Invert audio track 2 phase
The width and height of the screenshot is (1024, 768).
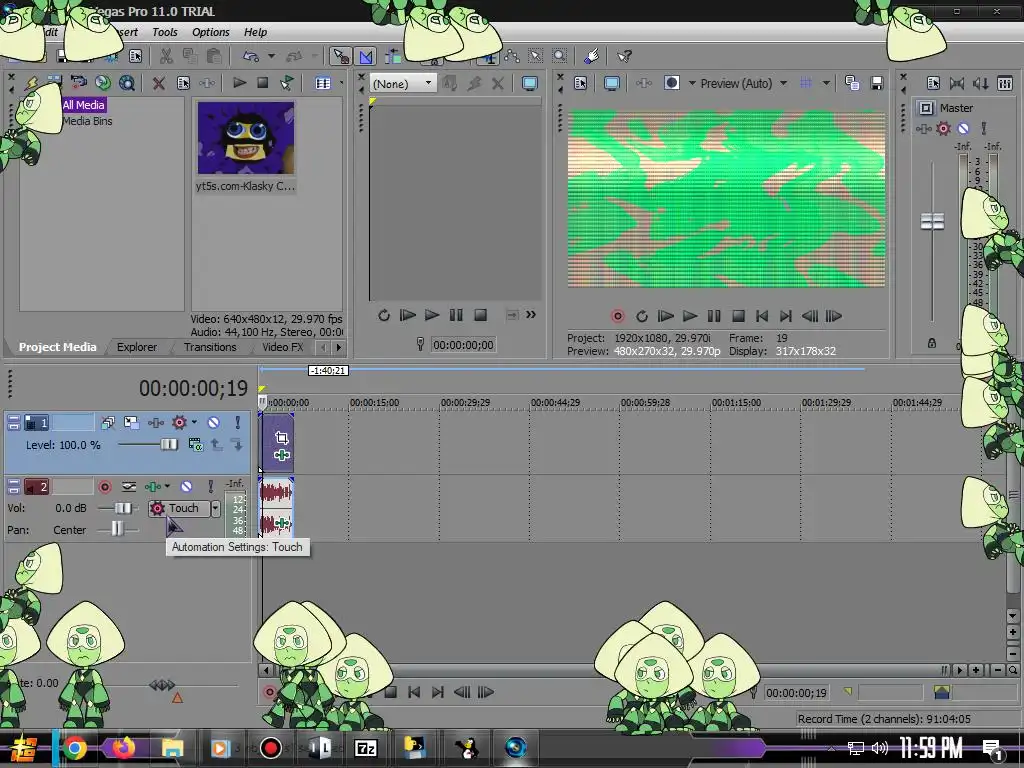(129, 487)
